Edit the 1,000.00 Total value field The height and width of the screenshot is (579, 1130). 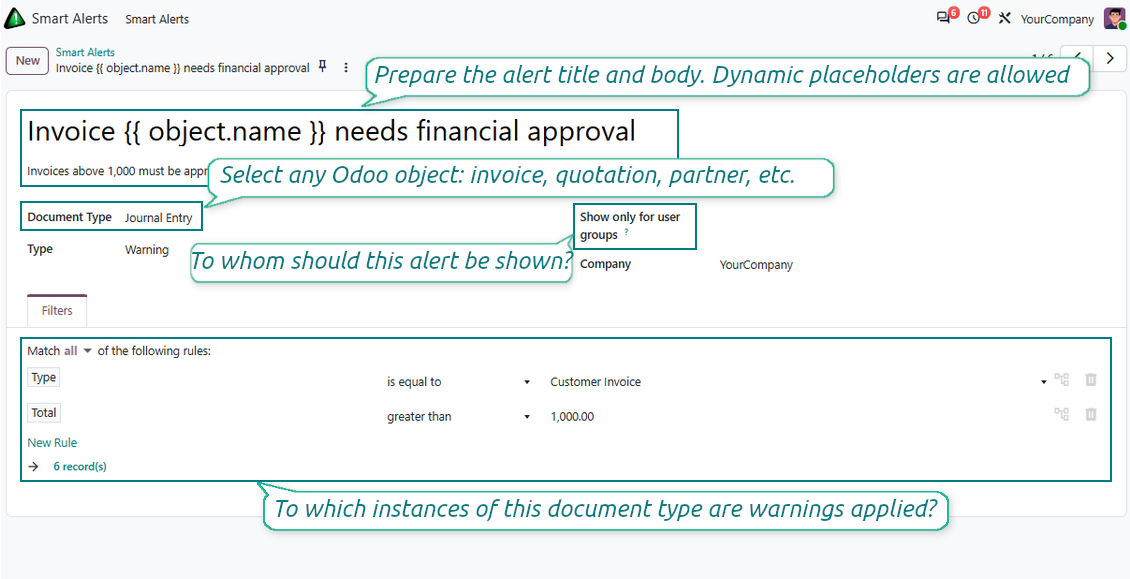(572, 417)
